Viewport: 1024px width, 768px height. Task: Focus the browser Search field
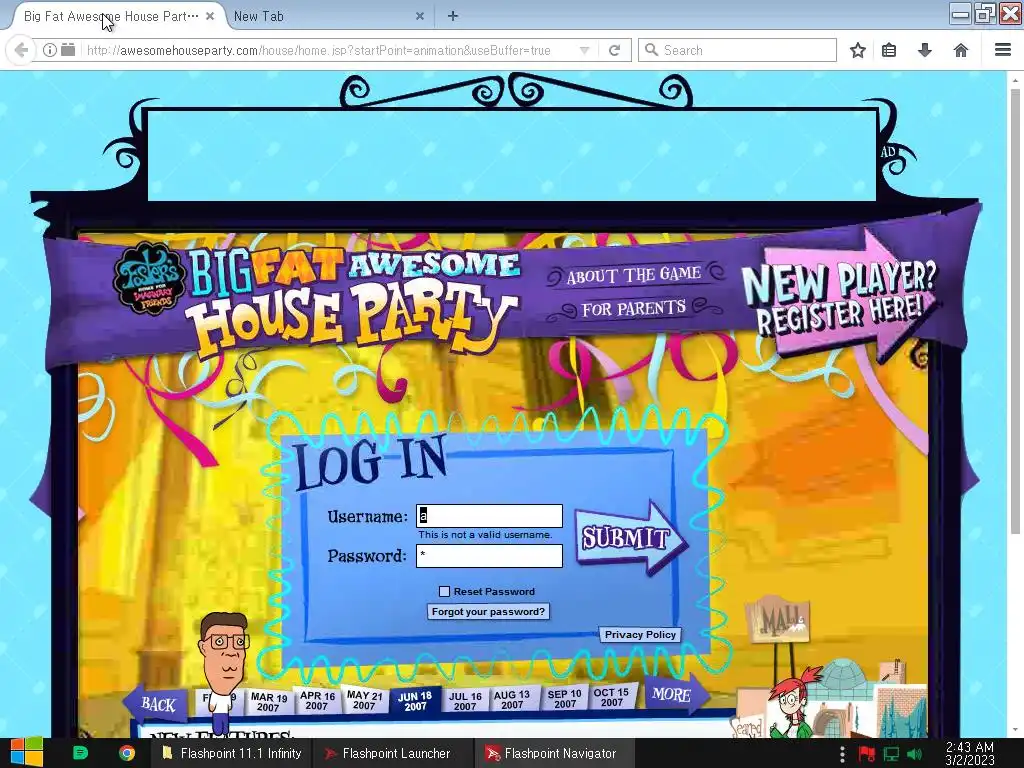[737, 50]
